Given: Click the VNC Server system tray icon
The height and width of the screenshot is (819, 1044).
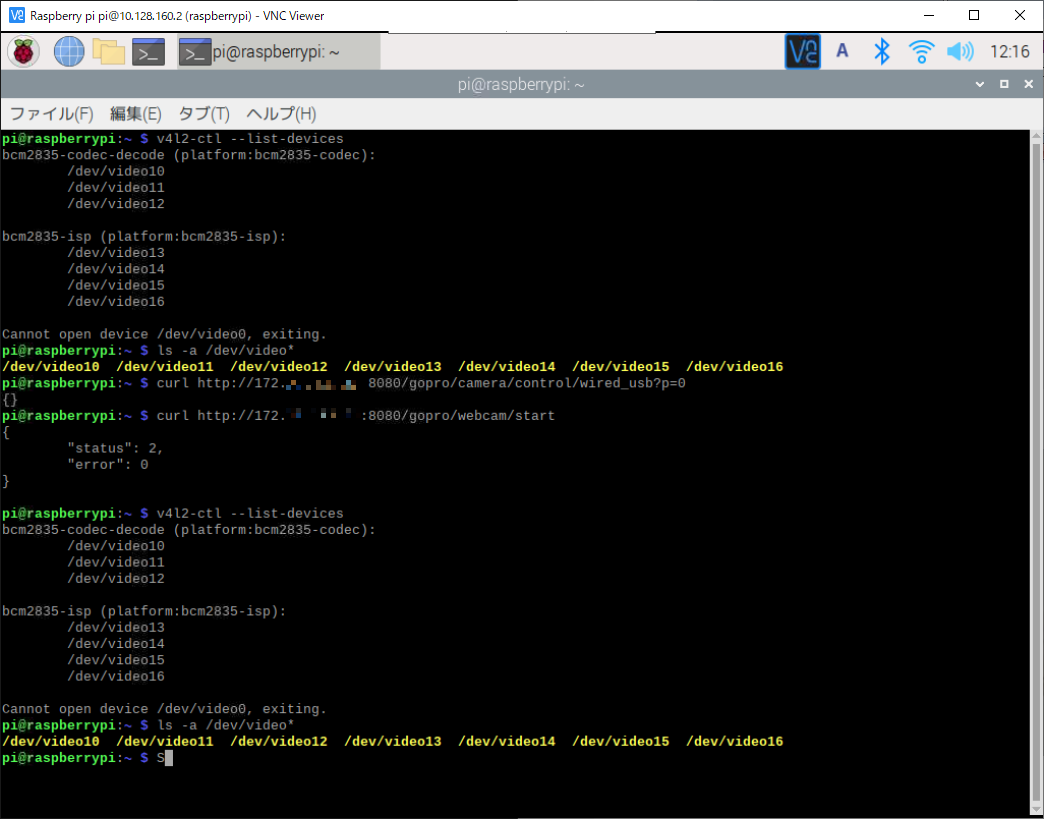Looking at the screenshot, I should click(802, 51).
